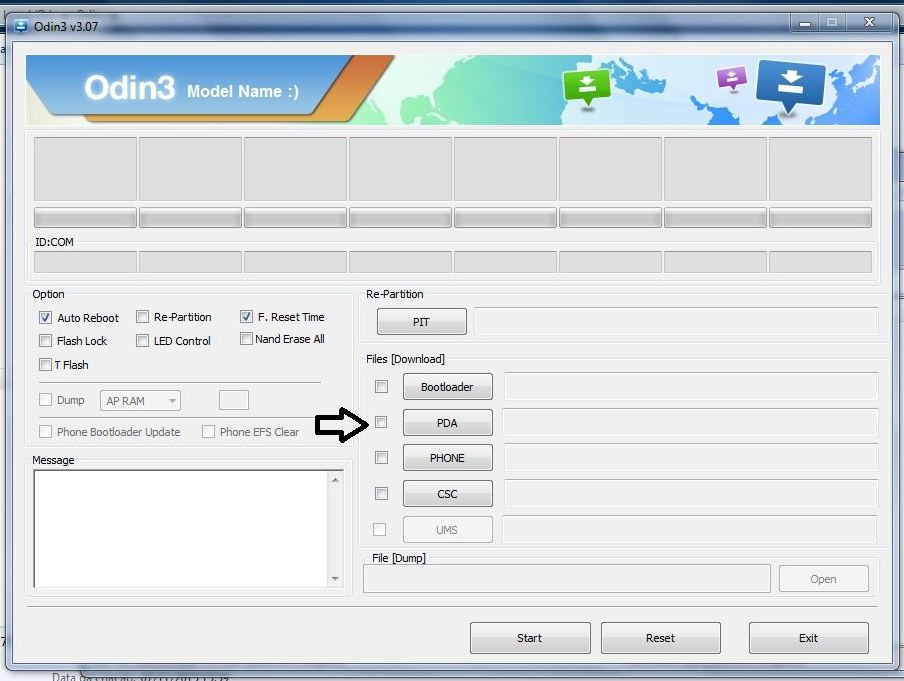Exit the Odin3 application

808,638
